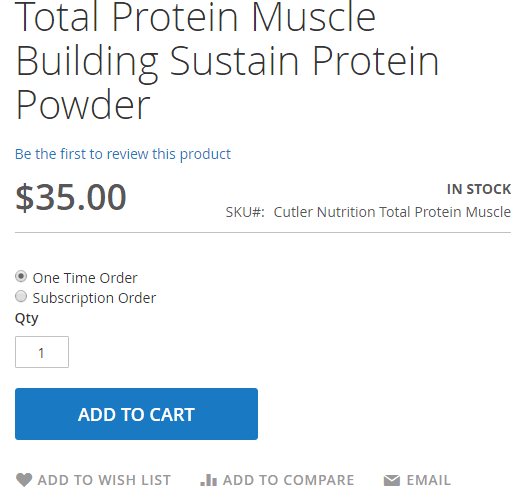The width and height of the screenshot is (530, 501).
Task: Click the SKU# label
Action: pos(245,212)
